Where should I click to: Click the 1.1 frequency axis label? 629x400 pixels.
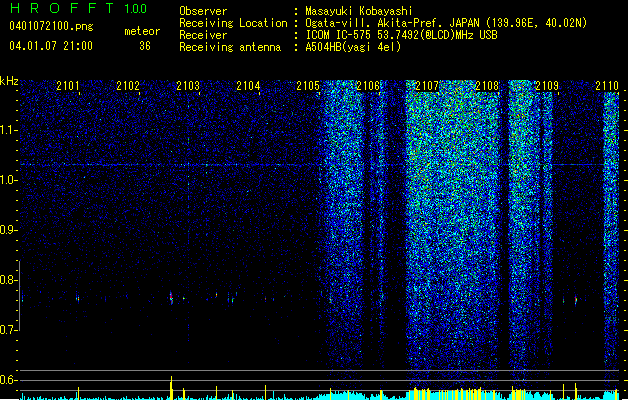click(x=8, y=130)
